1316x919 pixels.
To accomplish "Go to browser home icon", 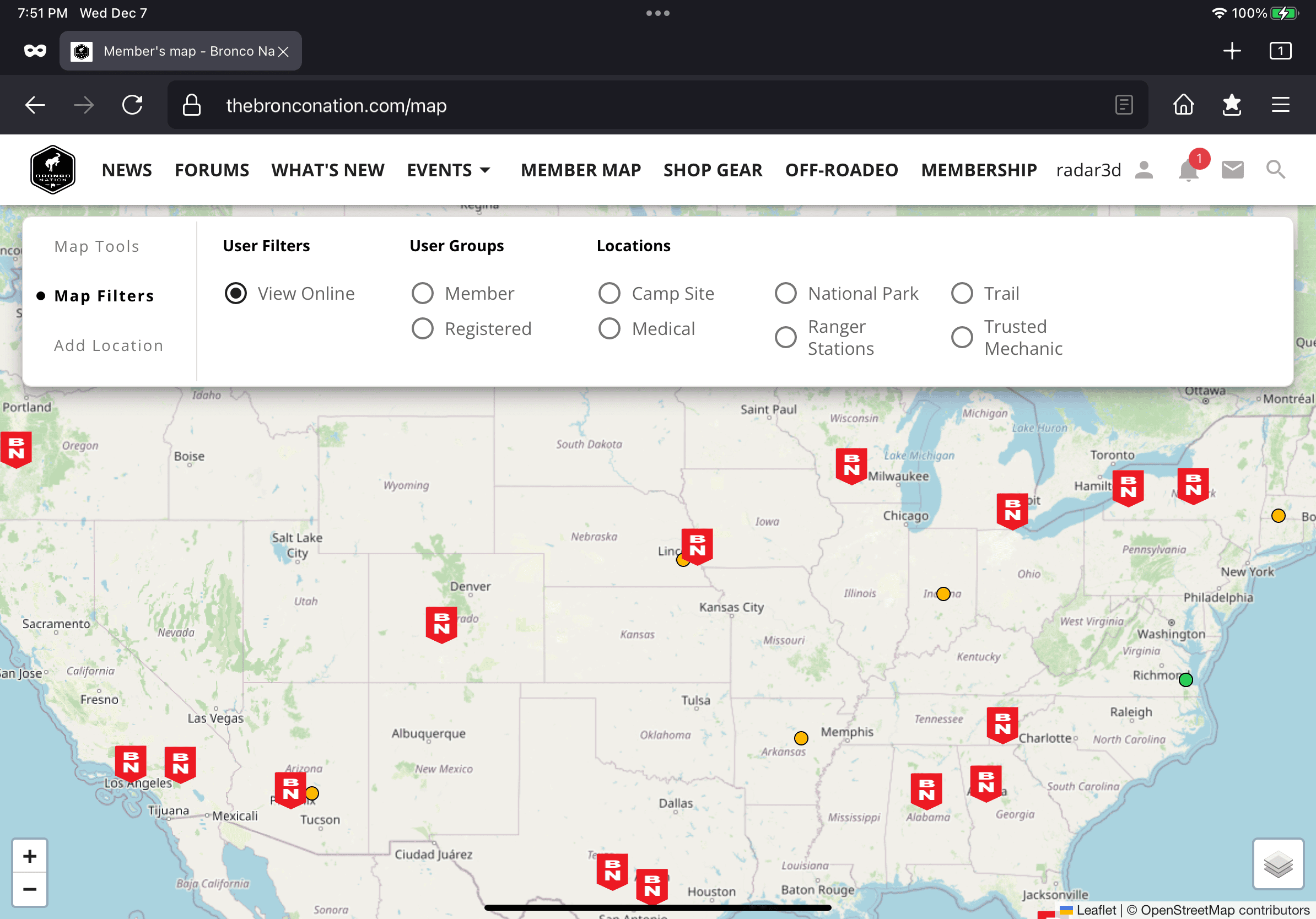I will coord(1184,105).
